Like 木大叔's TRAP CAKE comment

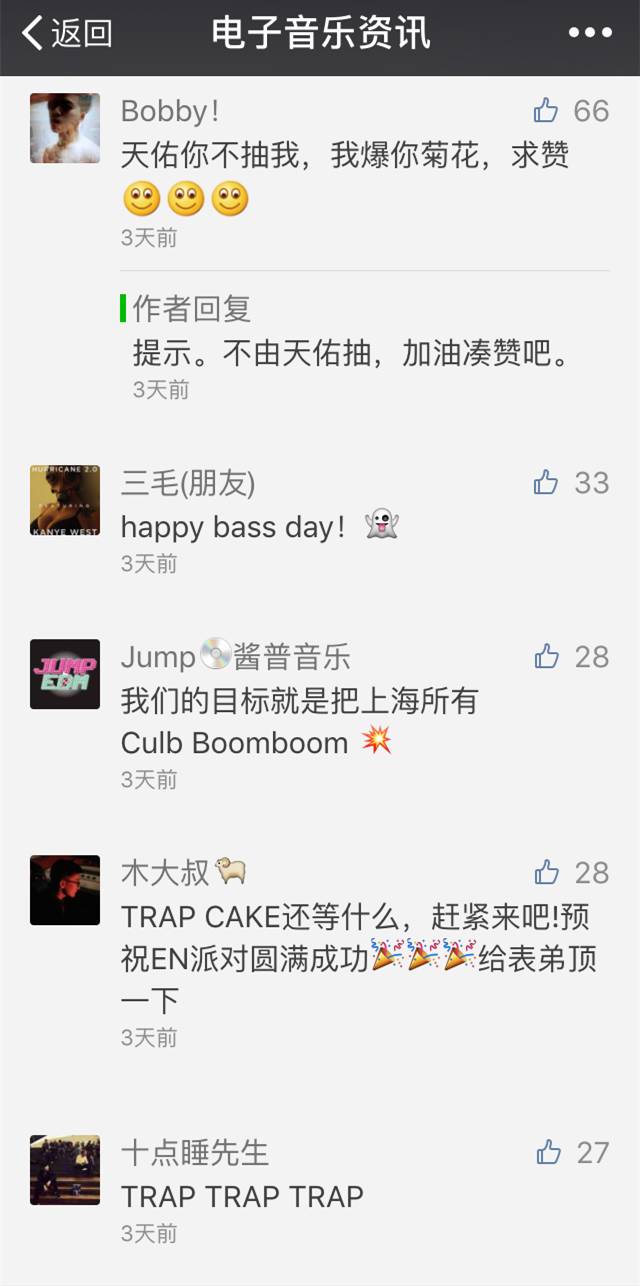coord(546,872)
